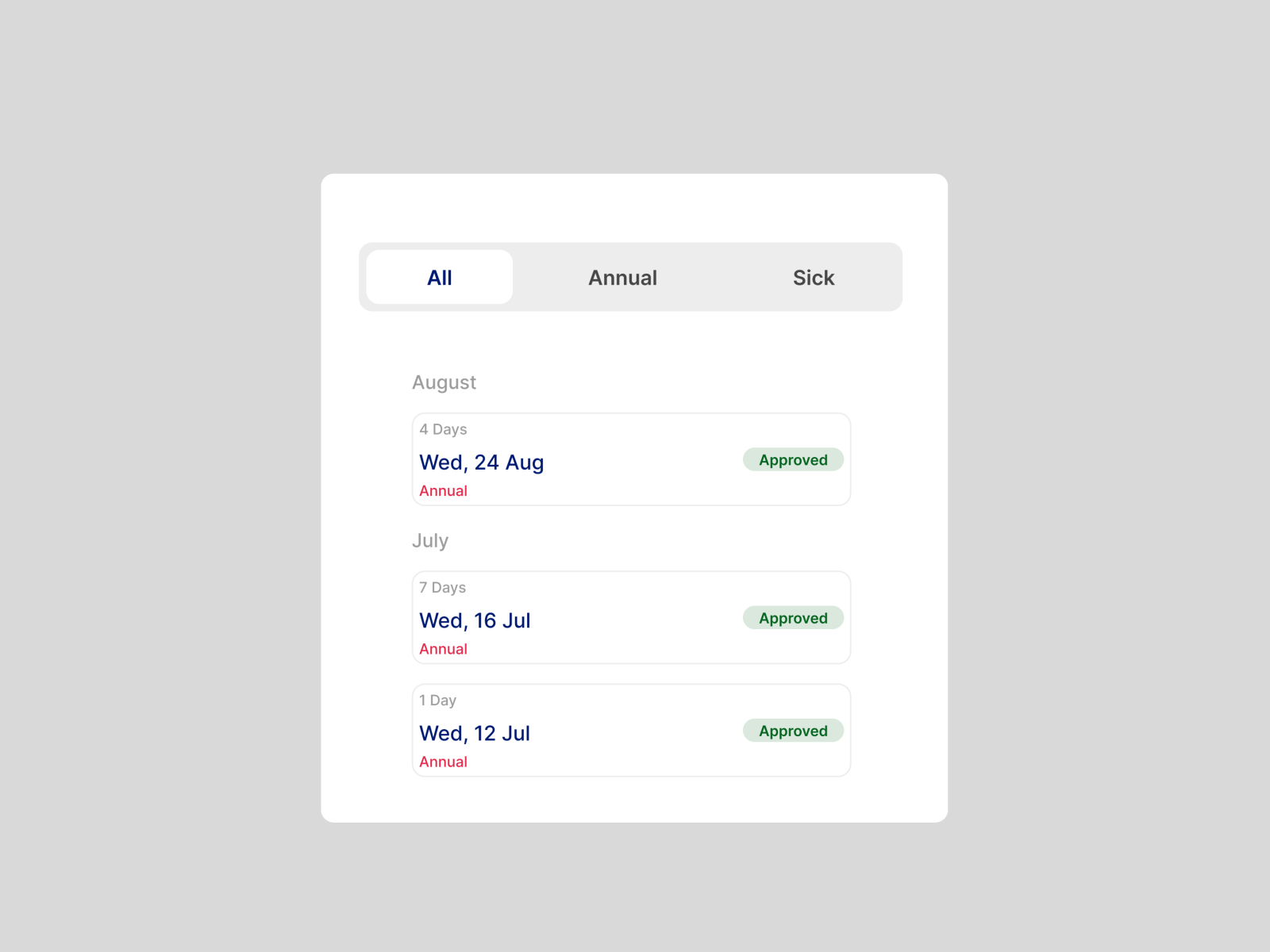
Task: Open the Wed, 12 Jul leave entry
Action: click(631, 730)
